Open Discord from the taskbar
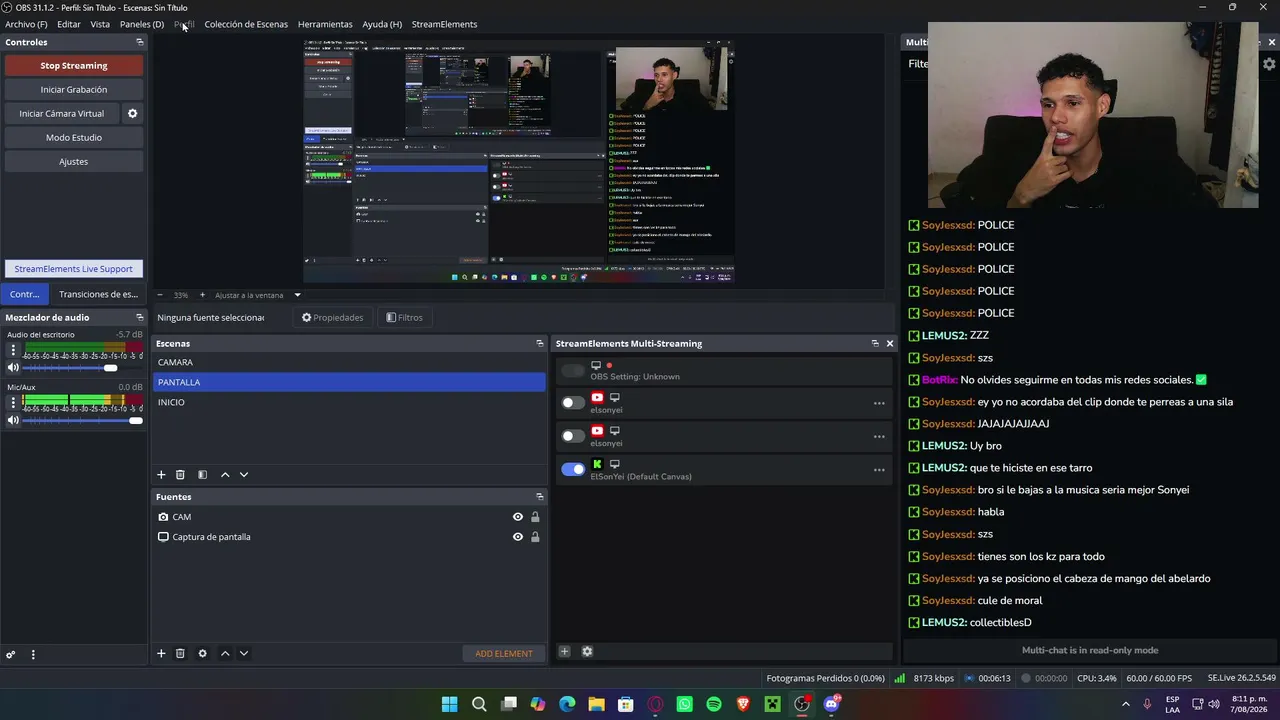This screenshot has height=720, width=1280. [x=831, y=704]
